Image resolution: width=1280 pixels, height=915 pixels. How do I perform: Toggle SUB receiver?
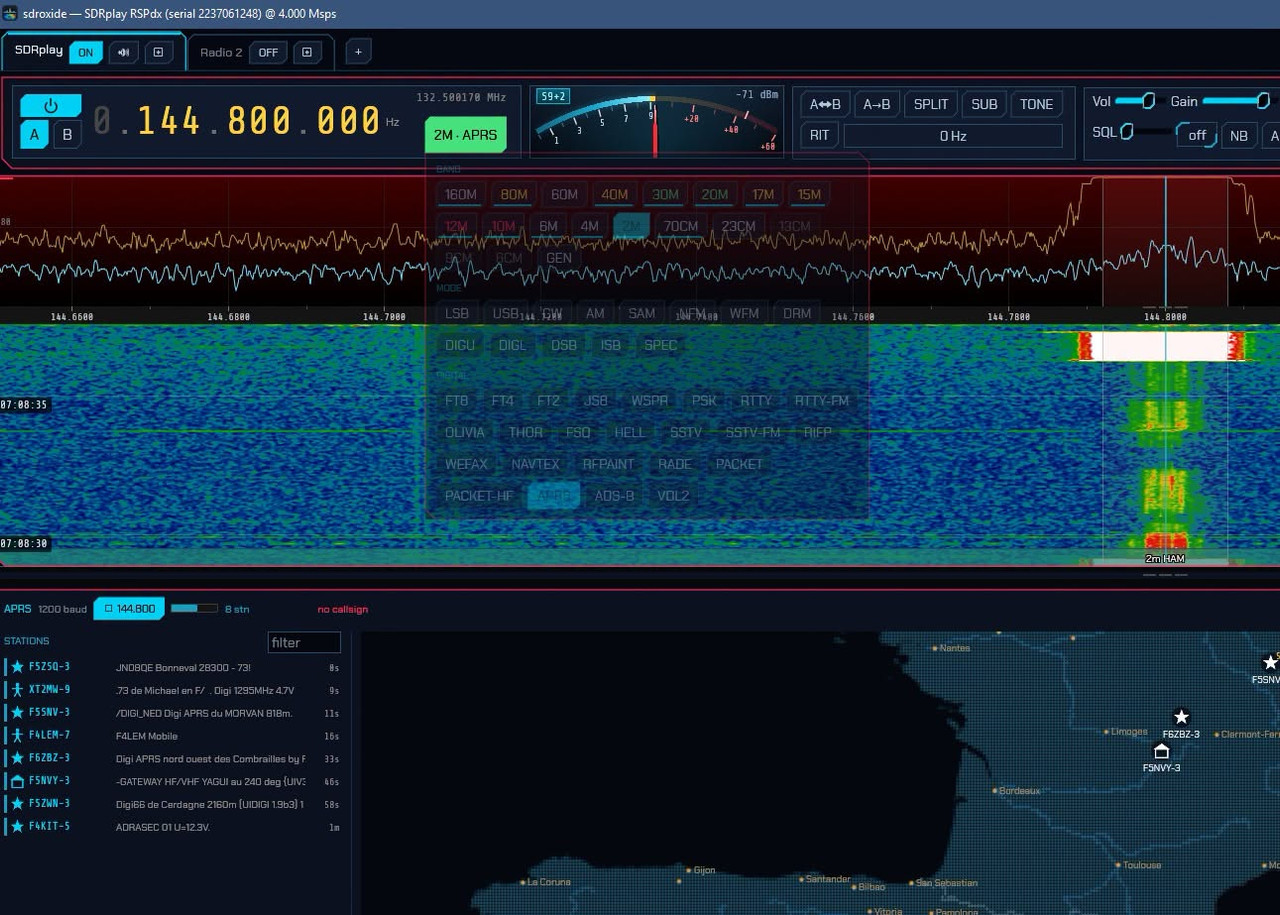[x=984, y=104]
